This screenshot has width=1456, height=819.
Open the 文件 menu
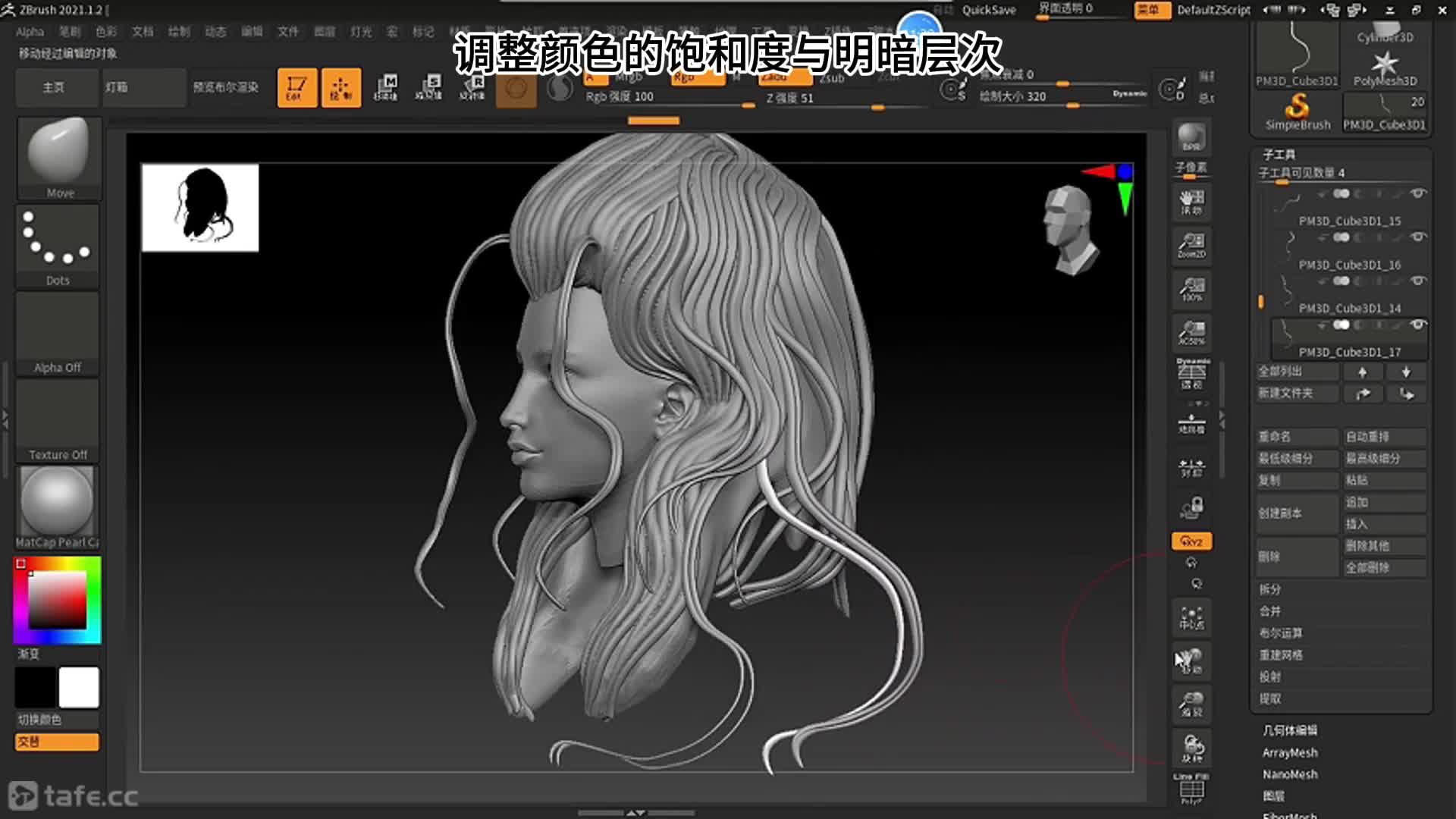(287, 32)
